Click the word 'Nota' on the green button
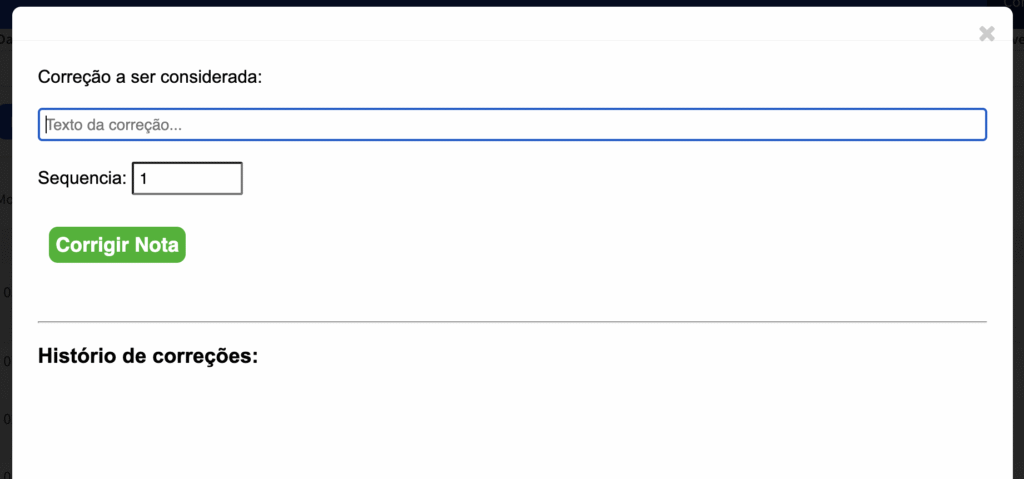This screenshot has height=479, width=1024. (x=157, y=245)
